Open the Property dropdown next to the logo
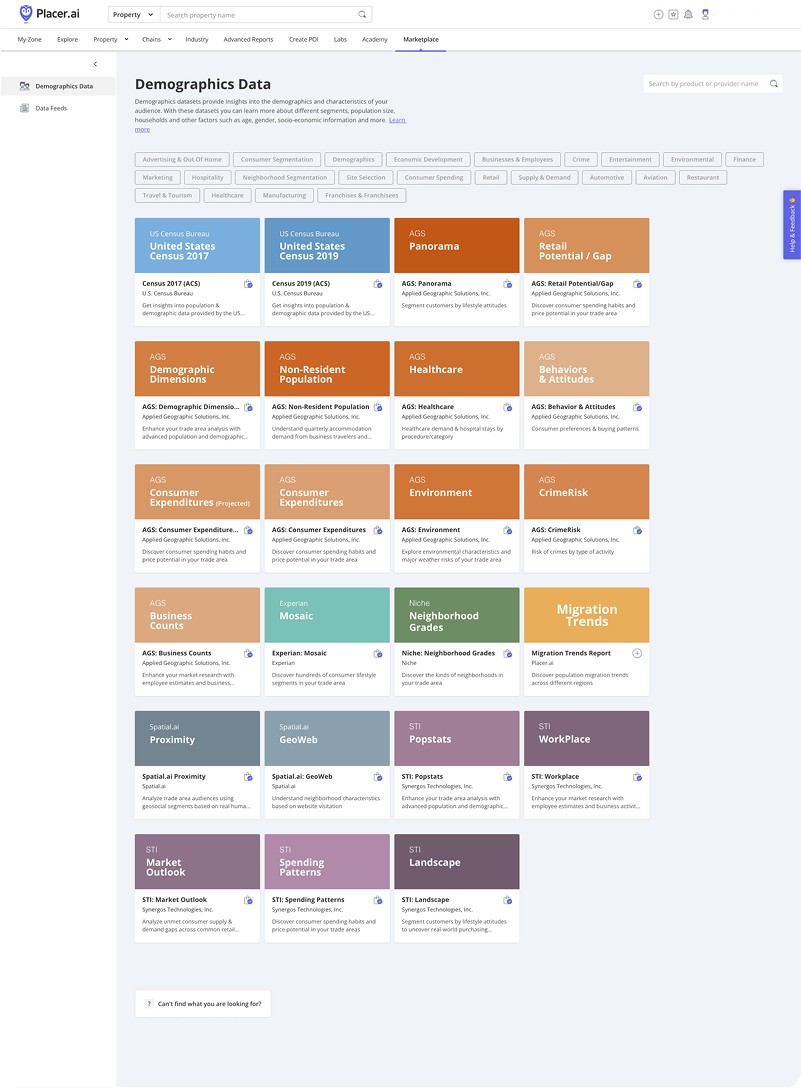Image resolution: width=801 pixels, height=1088 pixels. (x=132, y=14)
